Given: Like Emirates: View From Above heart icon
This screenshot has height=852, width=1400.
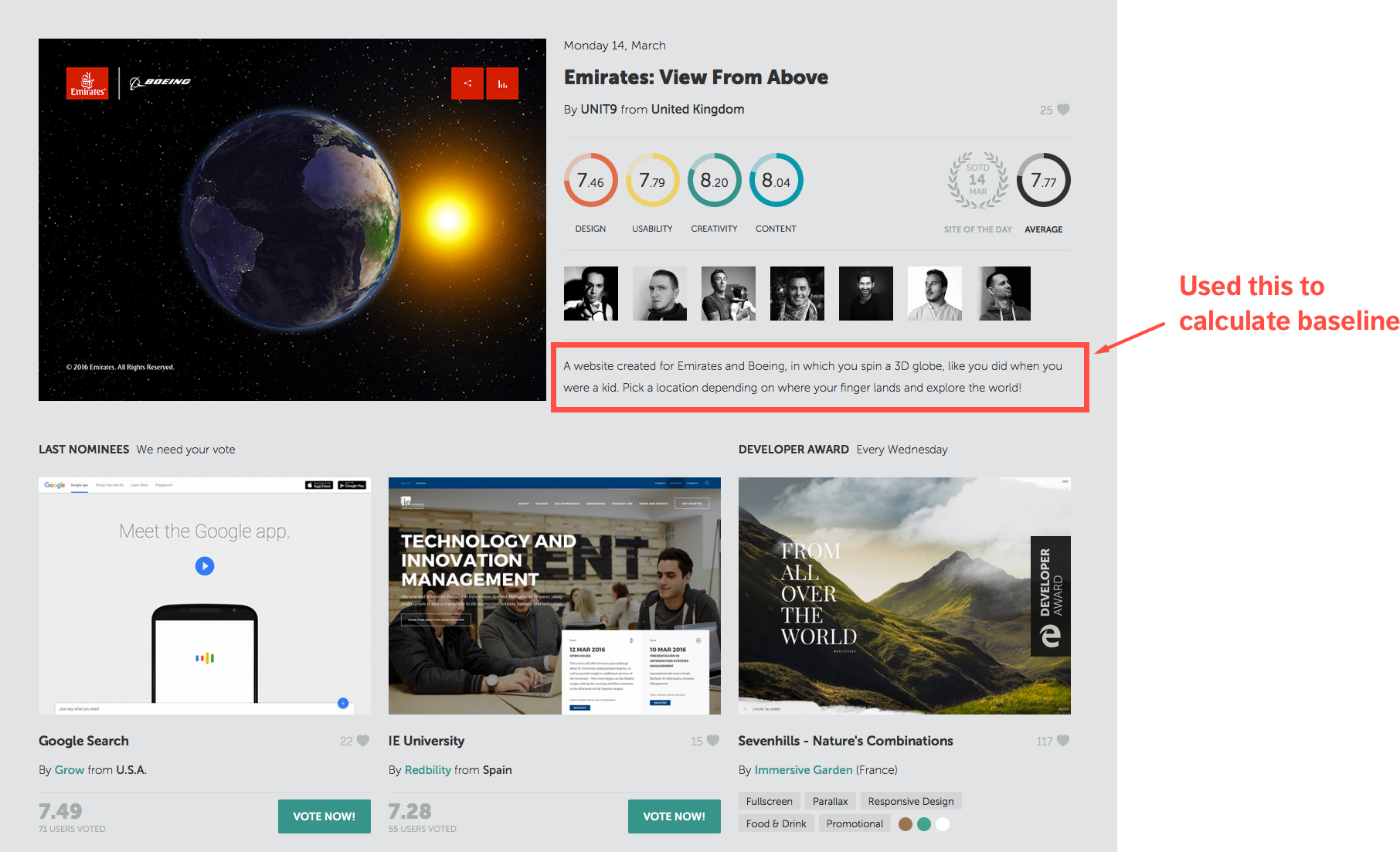Looking at the screenshot, I should 1063,110.
